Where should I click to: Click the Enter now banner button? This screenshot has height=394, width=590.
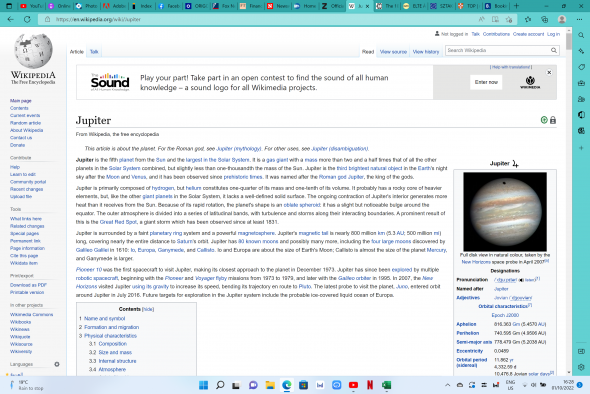point(486,82)
